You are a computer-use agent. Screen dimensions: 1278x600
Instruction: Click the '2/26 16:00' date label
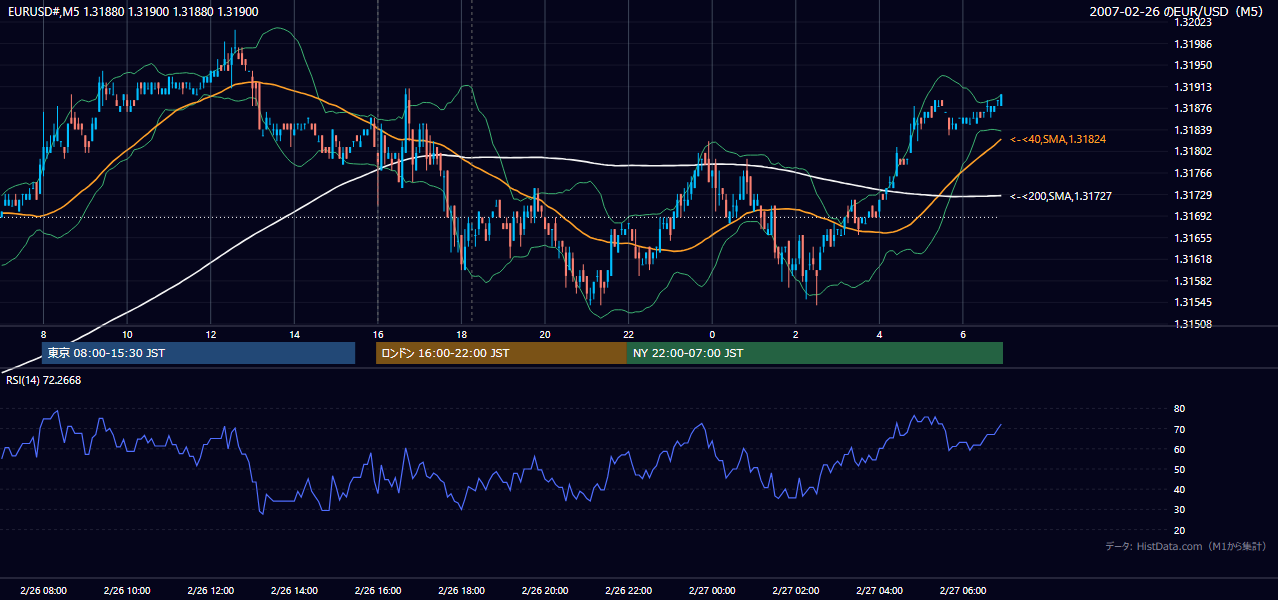coord(377,591)
